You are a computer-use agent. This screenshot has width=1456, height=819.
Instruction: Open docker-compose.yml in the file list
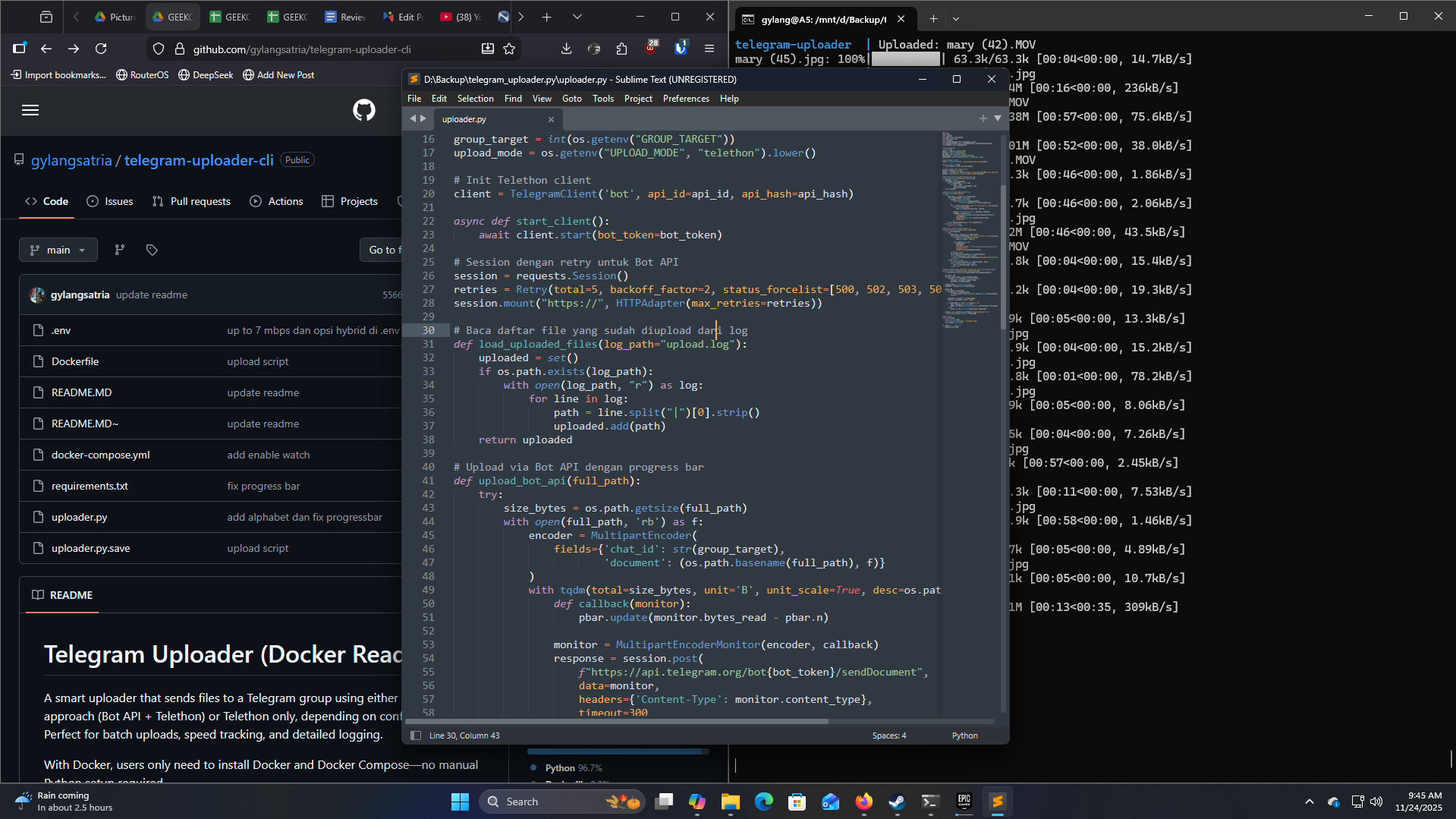pyautogui.click(x=101, y=455)
